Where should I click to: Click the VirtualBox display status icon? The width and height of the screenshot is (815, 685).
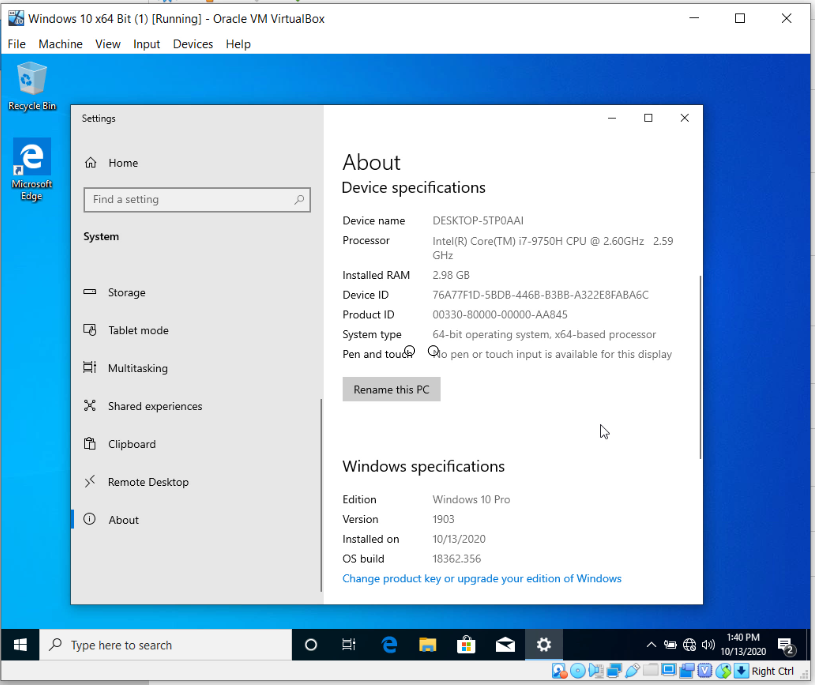[x=669, y=671]
